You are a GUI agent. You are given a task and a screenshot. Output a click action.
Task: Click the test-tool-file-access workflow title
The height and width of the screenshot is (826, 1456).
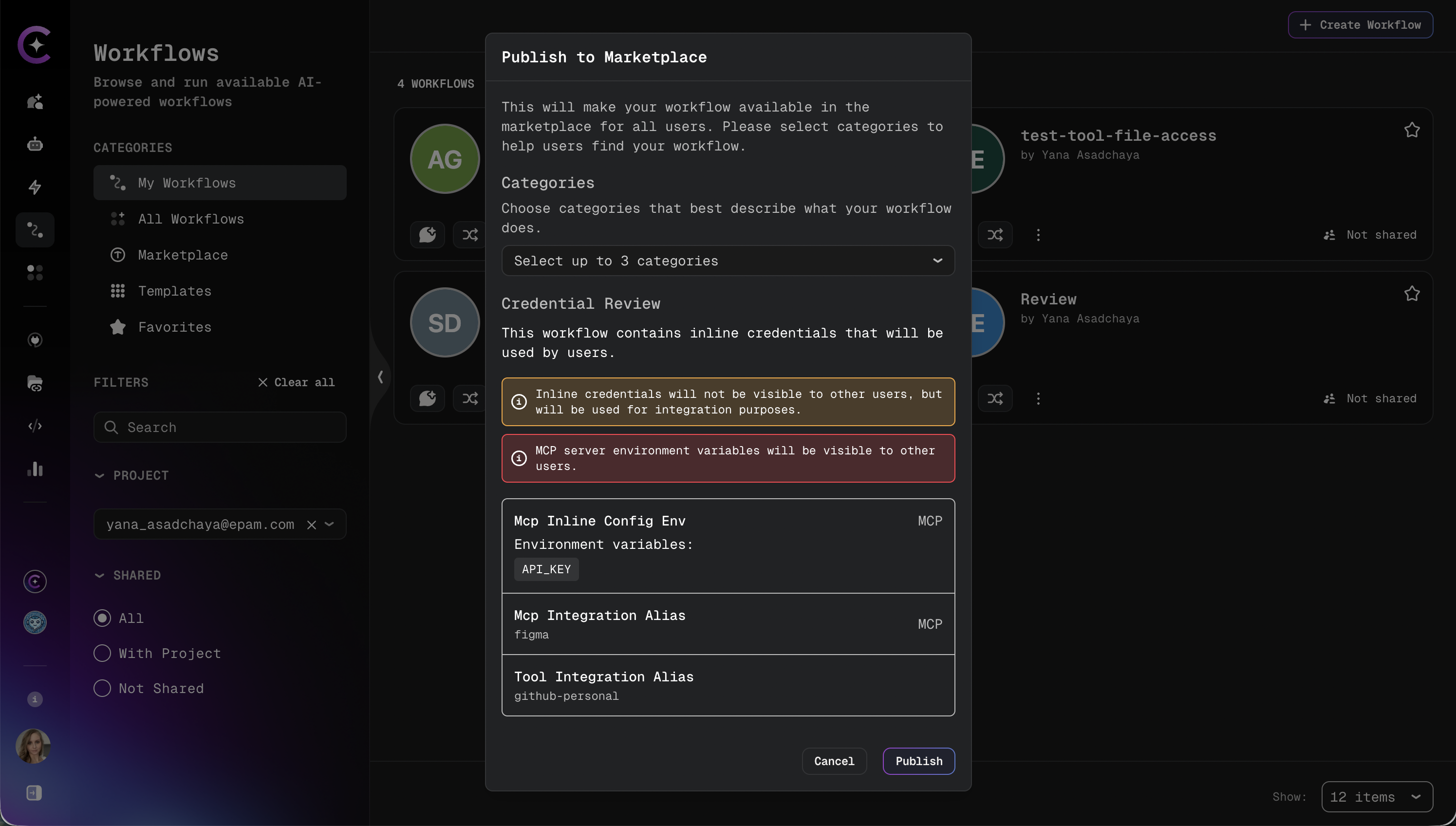[1118, 135]
